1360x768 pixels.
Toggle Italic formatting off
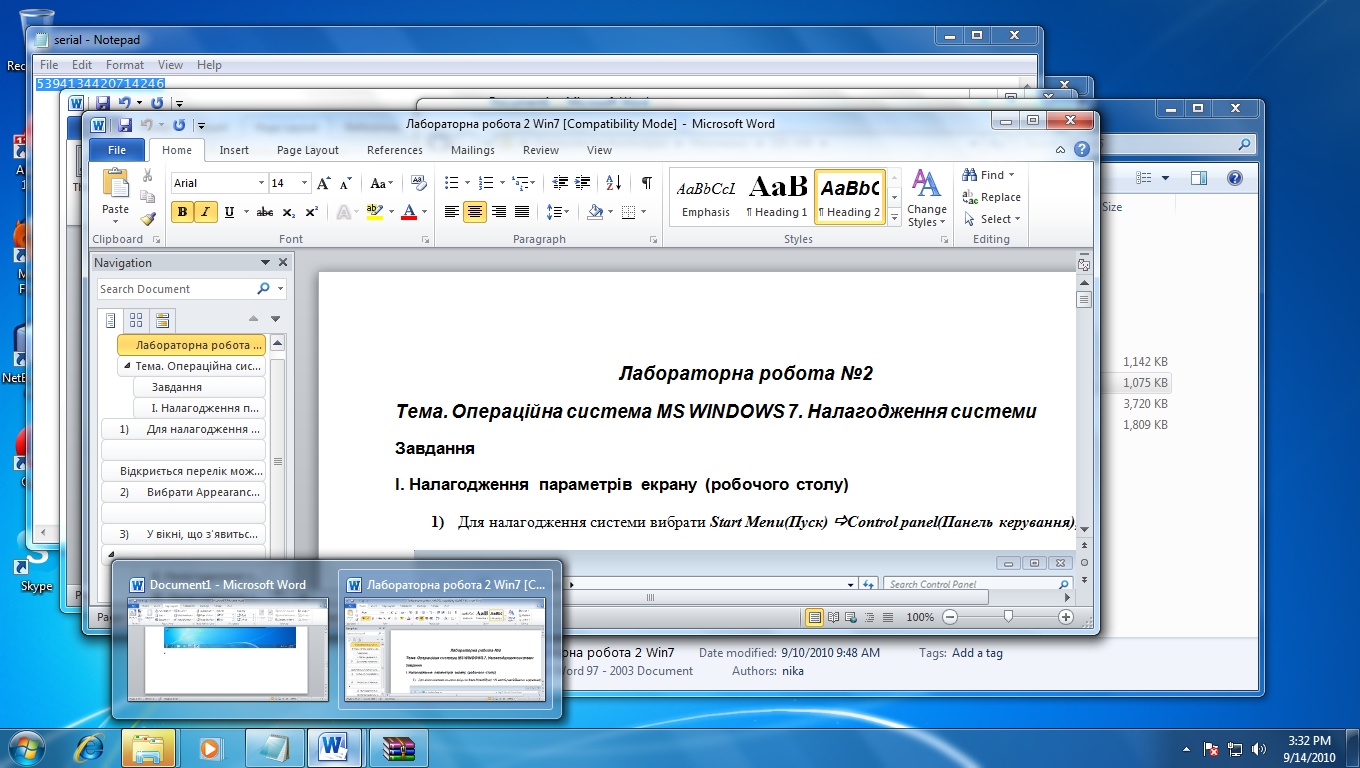point(206,212)
